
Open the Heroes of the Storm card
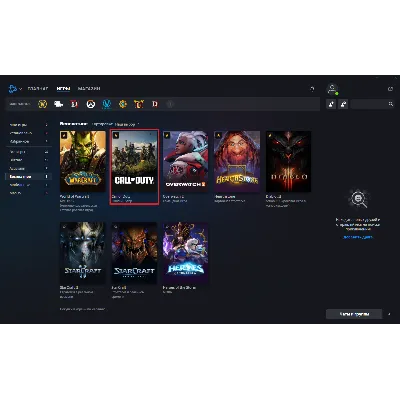[x=186, y=253]
